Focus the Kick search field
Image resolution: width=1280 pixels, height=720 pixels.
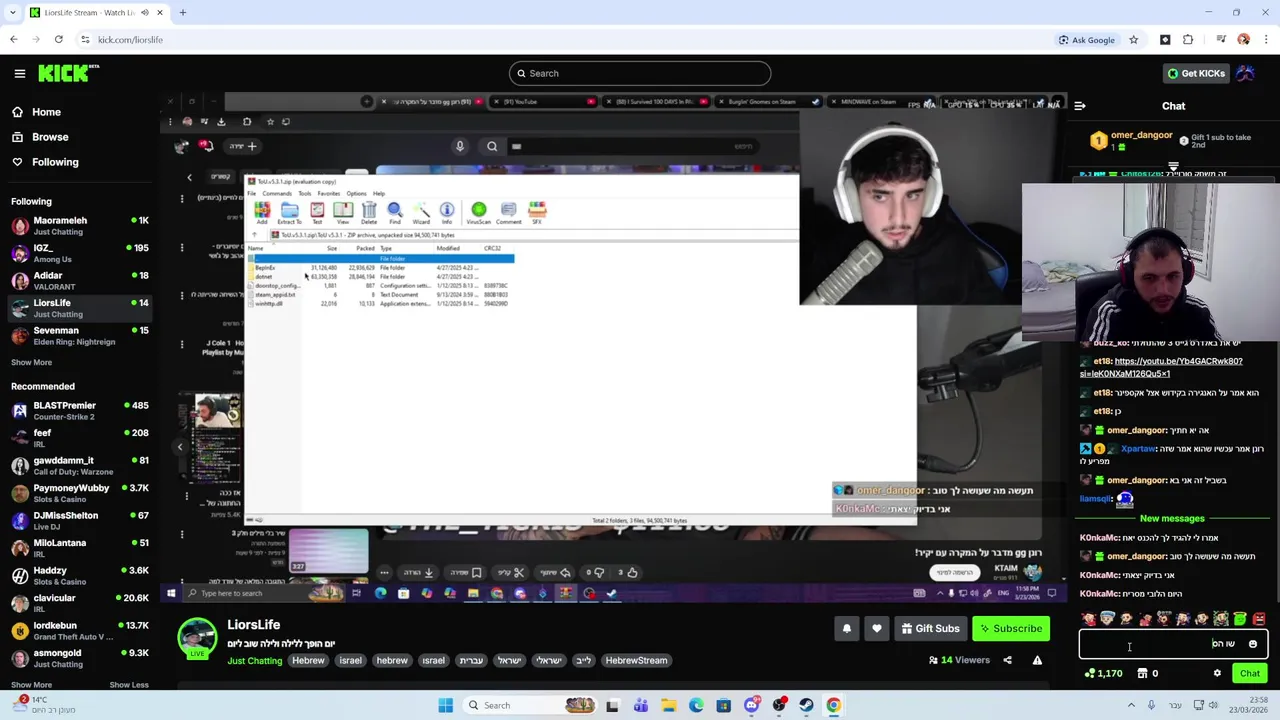(640, 73)
